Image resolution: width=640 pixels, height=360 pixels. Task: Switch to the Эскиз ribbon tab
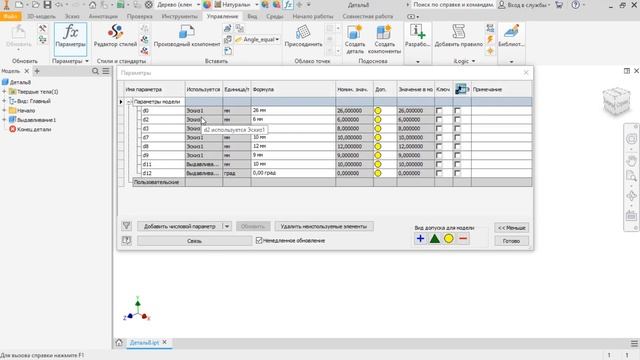click(72, 16)
